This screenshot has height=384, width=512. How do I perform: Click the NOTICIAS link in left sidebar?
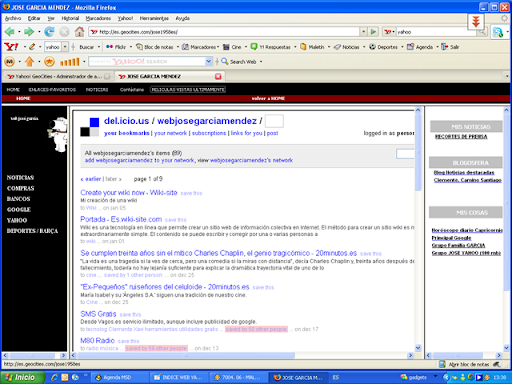point(20,178)
